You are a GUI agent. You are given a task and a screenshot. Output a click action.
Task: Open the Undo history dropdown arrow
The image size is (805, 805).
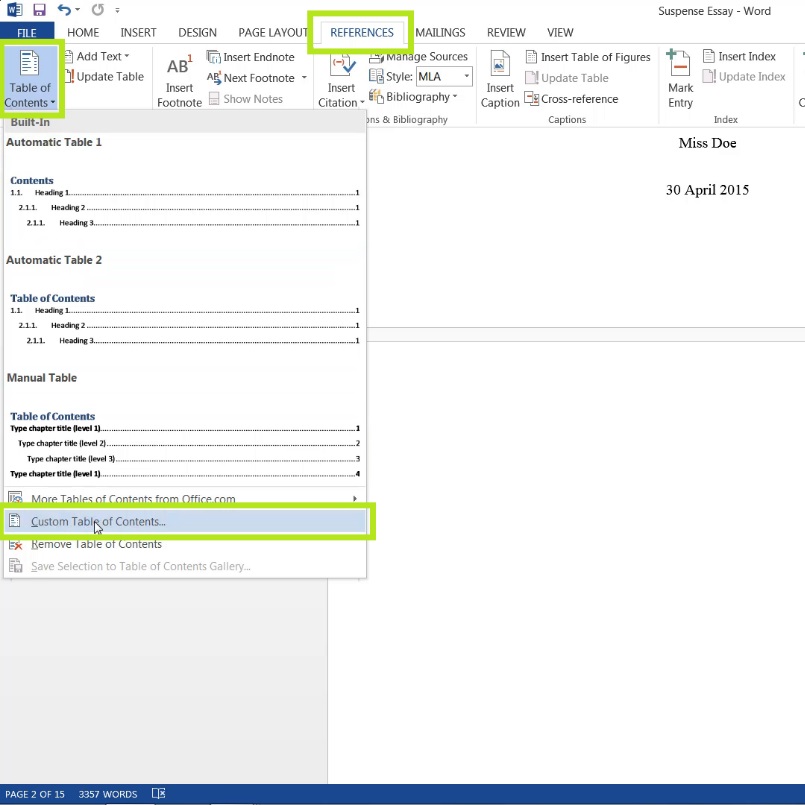click(x=78, y=10)
